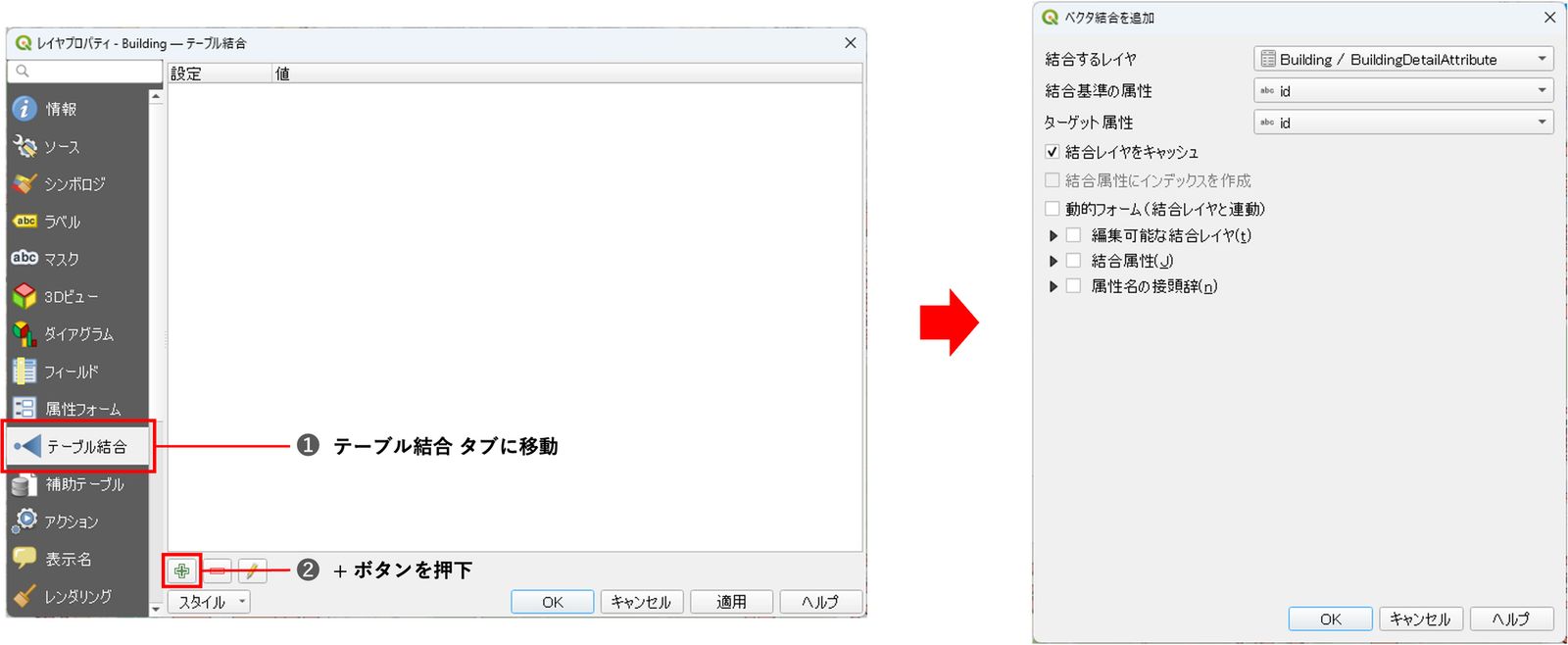Click the テーブル結合 (Joins) icon
The width and height of the screenshot is (1568, 645).
click(x=27, y=447)
